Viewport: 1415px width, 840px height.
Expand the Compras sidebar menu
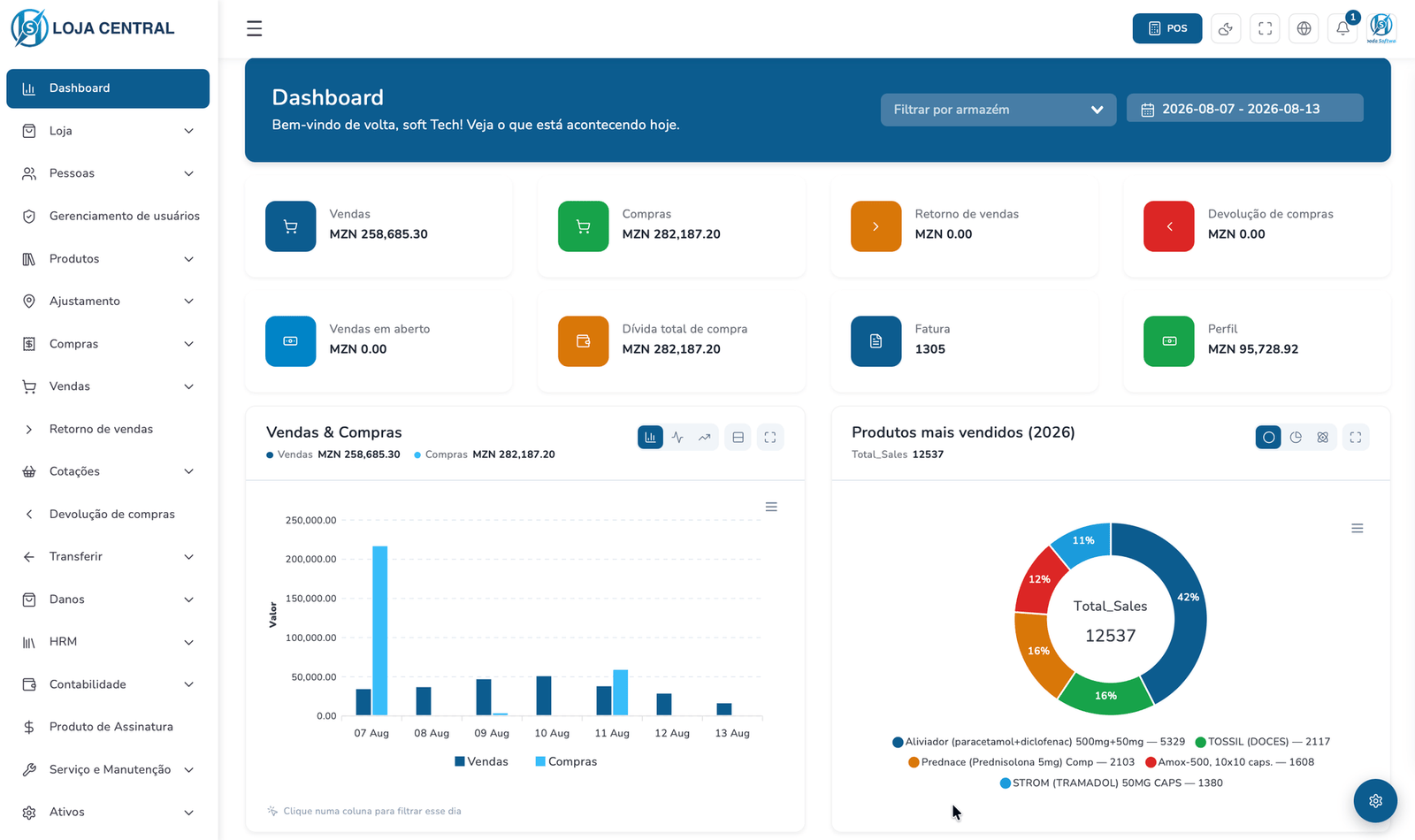tap(108, 344)
